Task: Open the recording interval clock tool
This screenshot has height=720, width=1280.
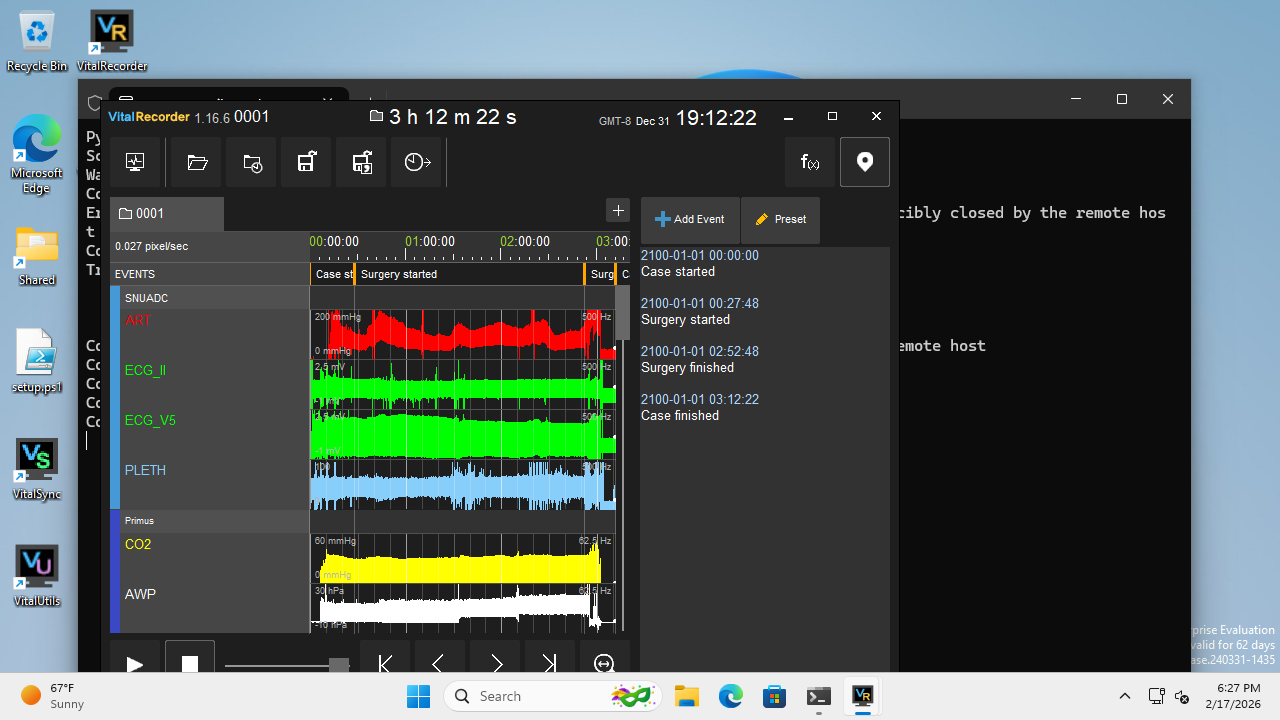Action: click(x=415, y=161)
